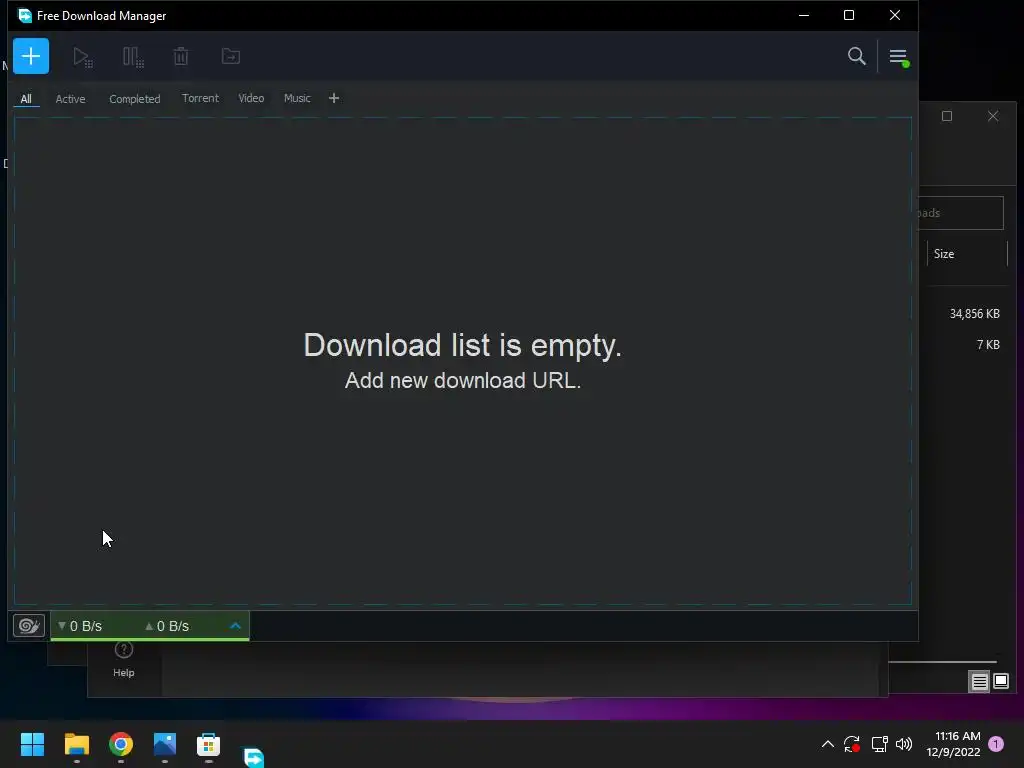
Task: Maximize the Free Download Manager window
Action: [x=849, y=15]
